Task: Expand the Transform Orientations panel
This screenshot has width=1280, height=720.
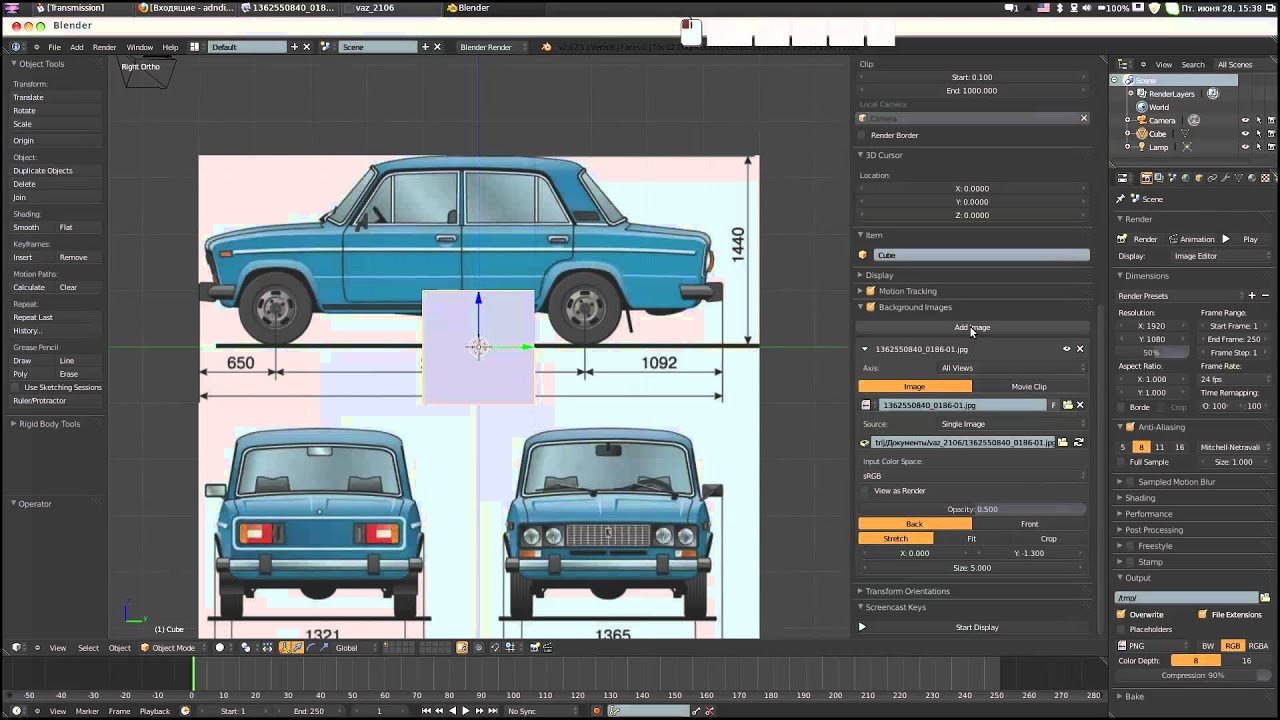Action: [x=860, y=591]
